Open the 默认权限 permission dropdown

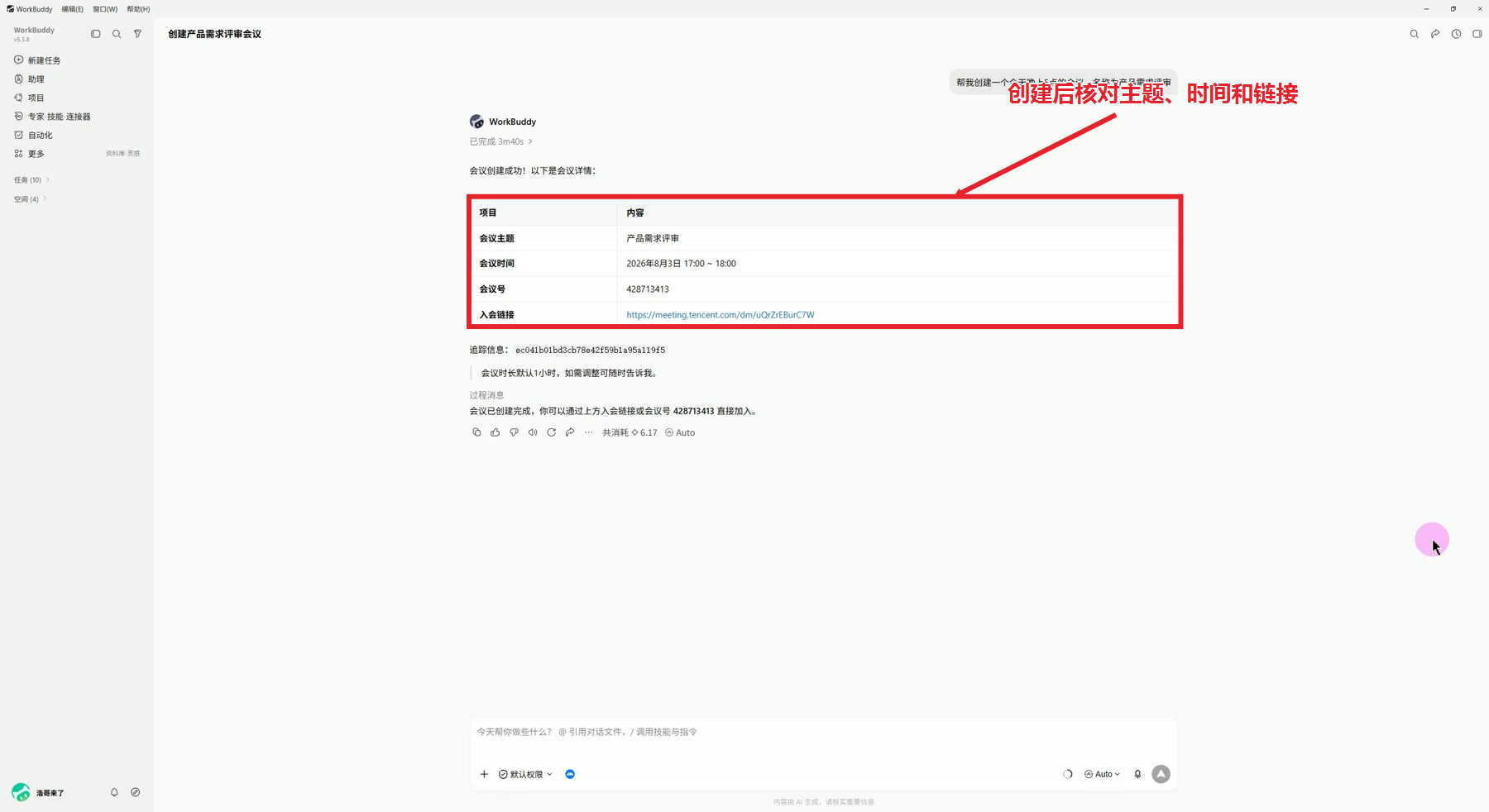coord(525,774)
